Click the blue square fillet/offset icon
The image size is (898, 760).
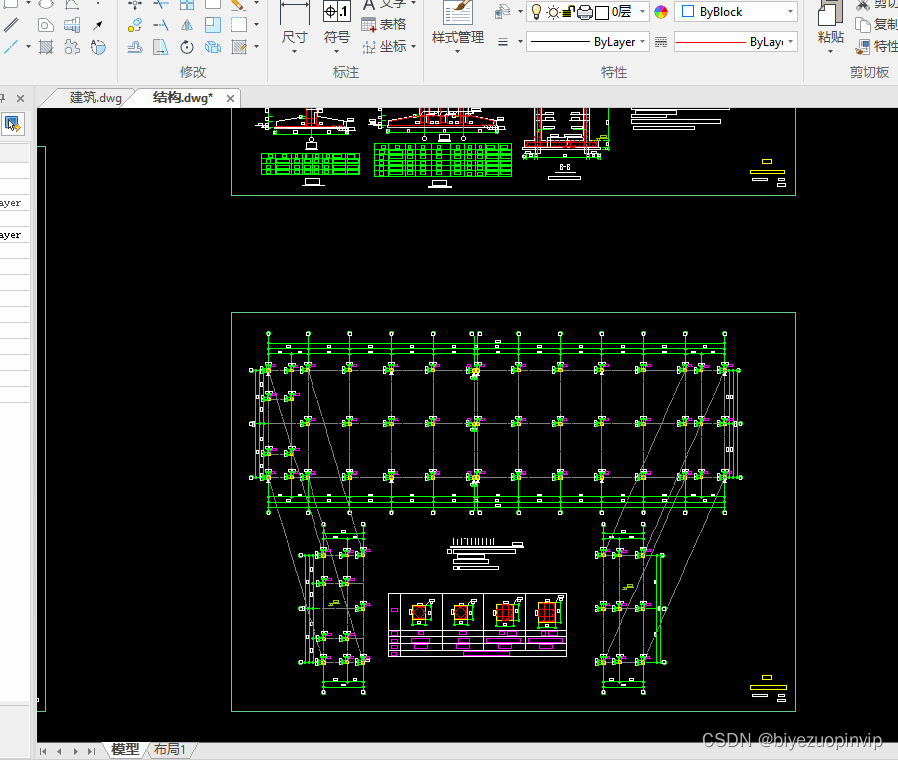(x=213, y=25)
